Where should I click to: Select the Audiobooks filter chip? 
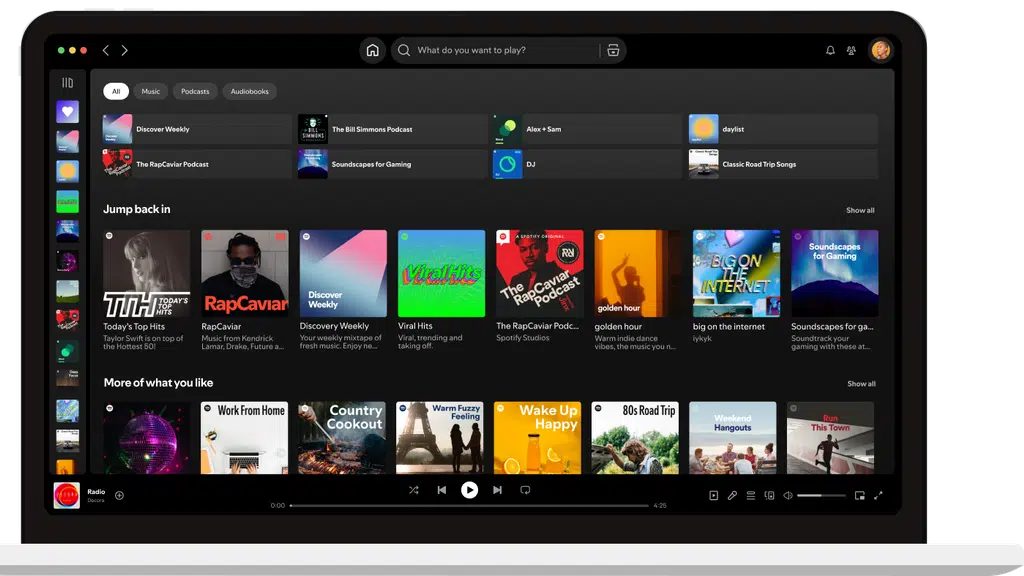pos(249,91)
